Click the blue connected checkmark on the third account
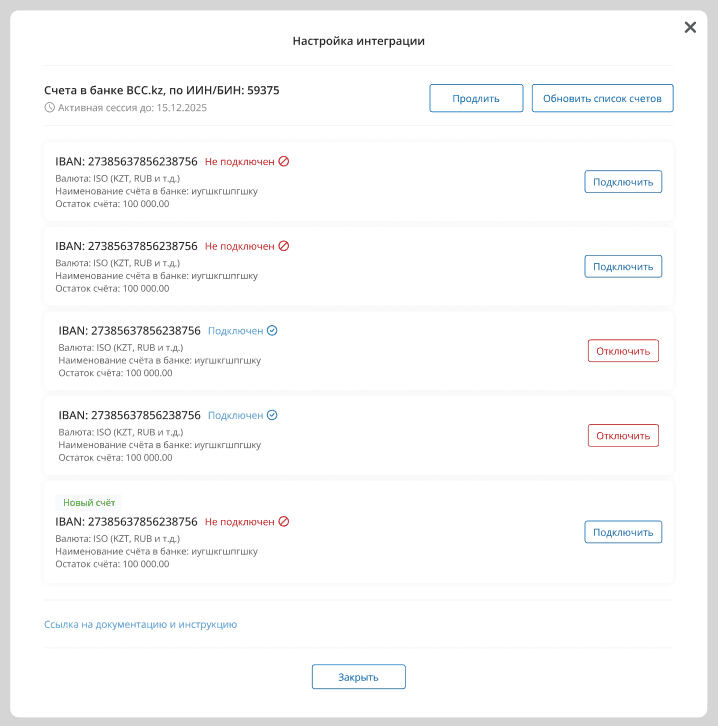The image size is (718, 726). 272,331
